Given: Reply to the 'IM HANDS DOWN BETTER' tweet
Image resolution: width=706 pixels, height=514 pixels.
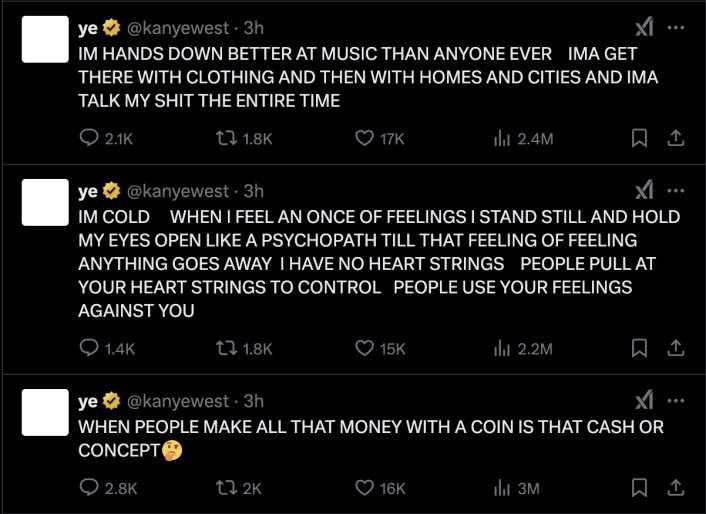Looking at the screenshot, I should click(x=88, y=140).
